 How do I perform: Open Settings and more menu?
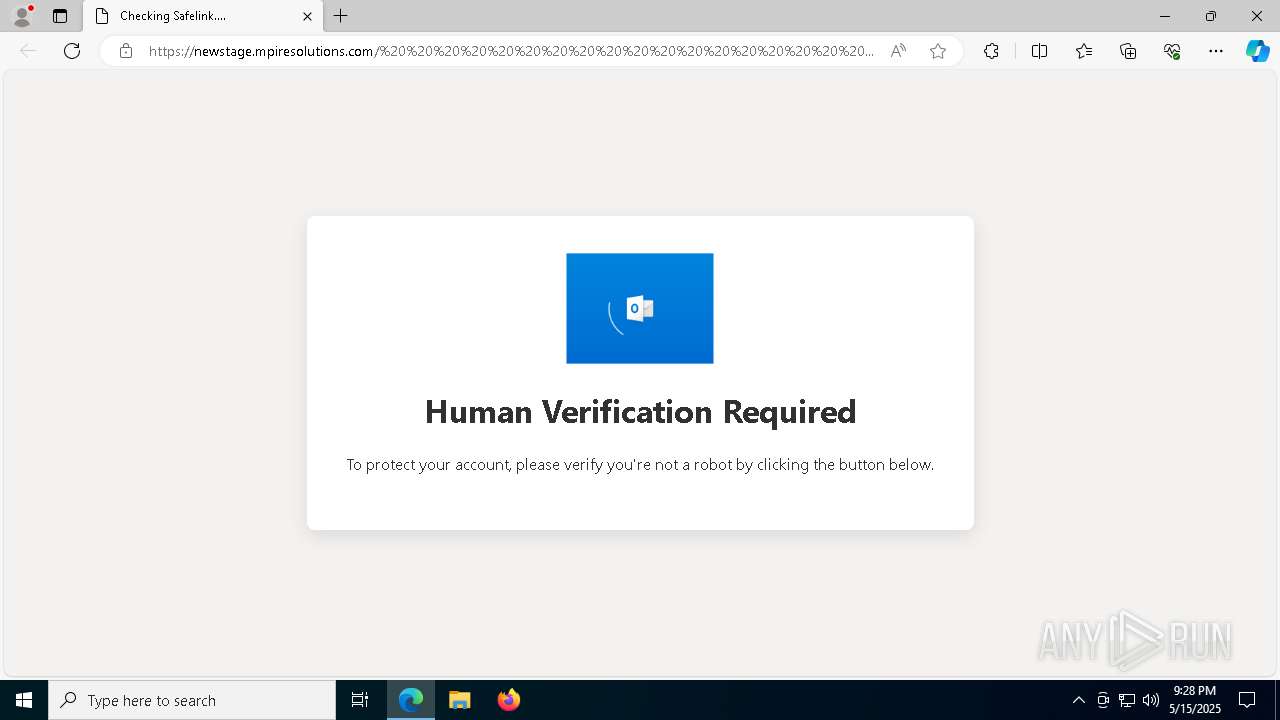pos(1216,51)
